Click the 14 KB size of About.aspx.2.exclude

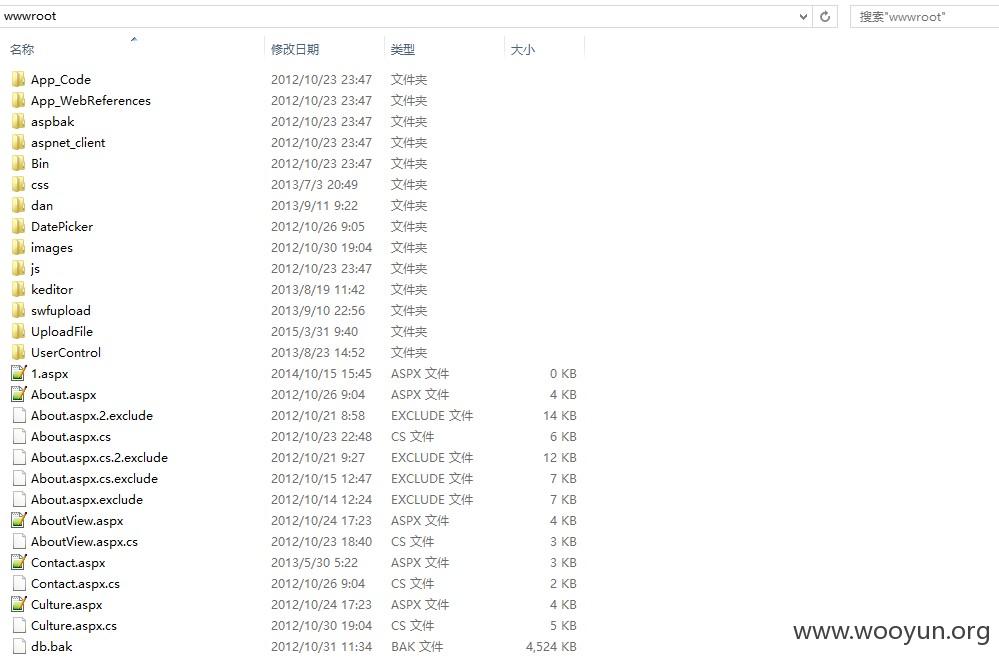560,415
